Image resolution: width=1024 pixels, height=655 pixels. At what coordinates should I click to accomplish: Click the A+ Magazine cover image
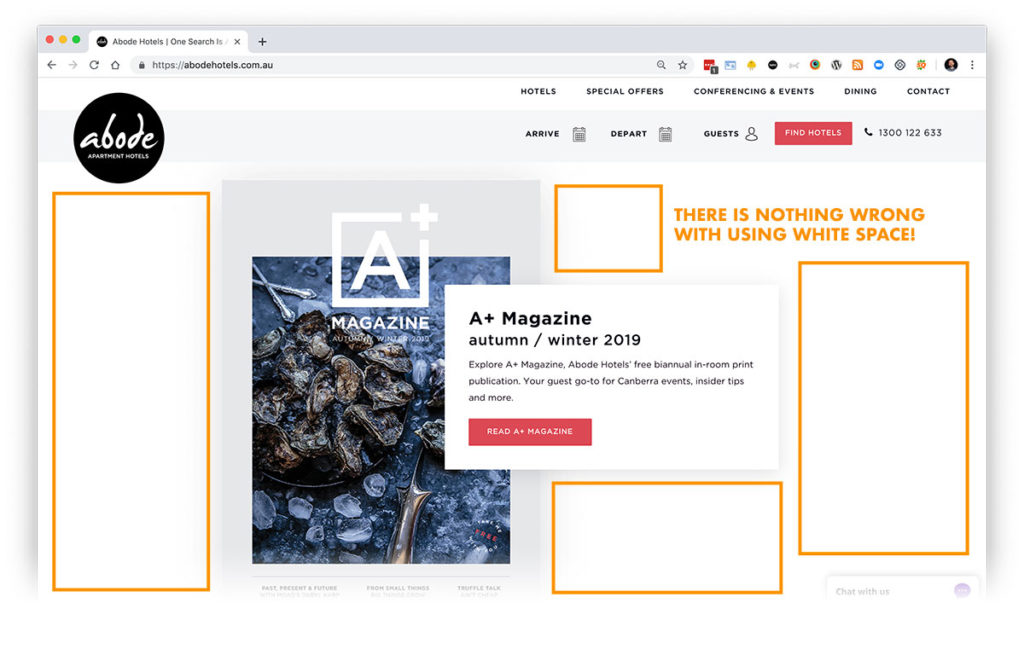[381, 409]
